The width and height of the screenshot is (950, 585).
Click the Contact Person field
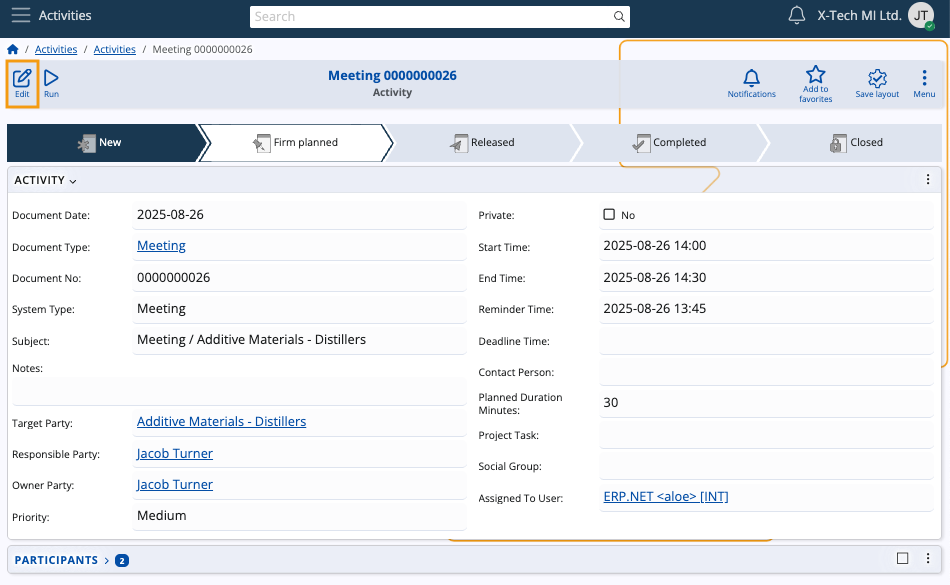[766, 371]
